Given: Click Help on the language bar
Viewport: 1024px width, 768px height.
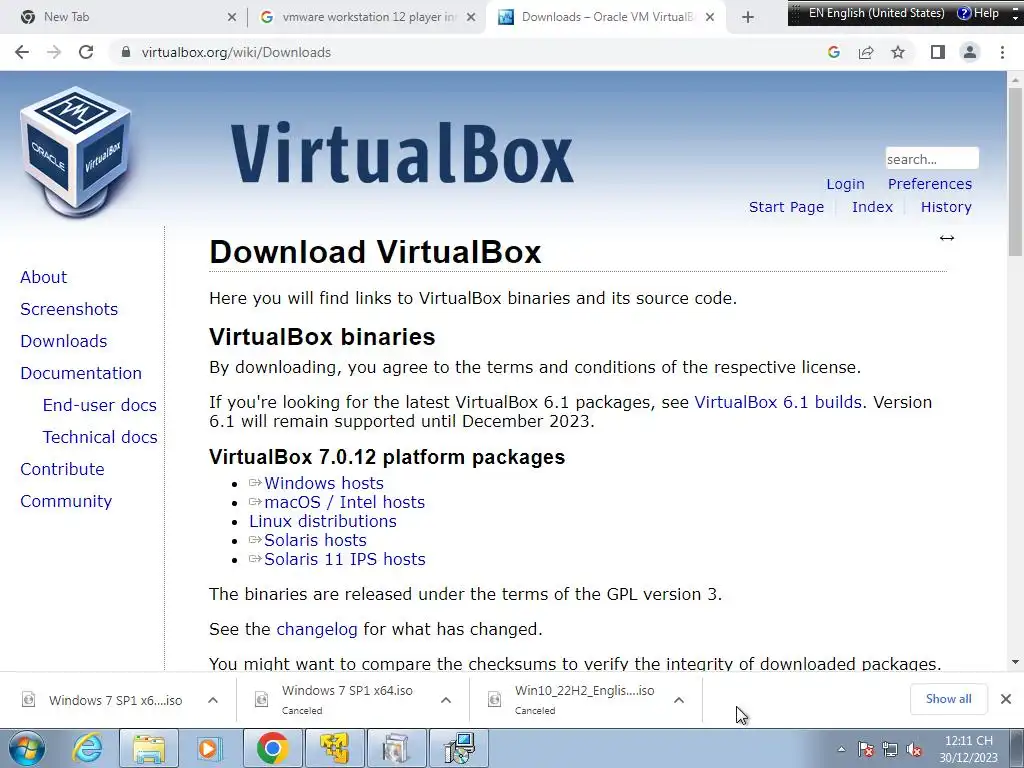Looking at the screenshot, I should (979, 12).
